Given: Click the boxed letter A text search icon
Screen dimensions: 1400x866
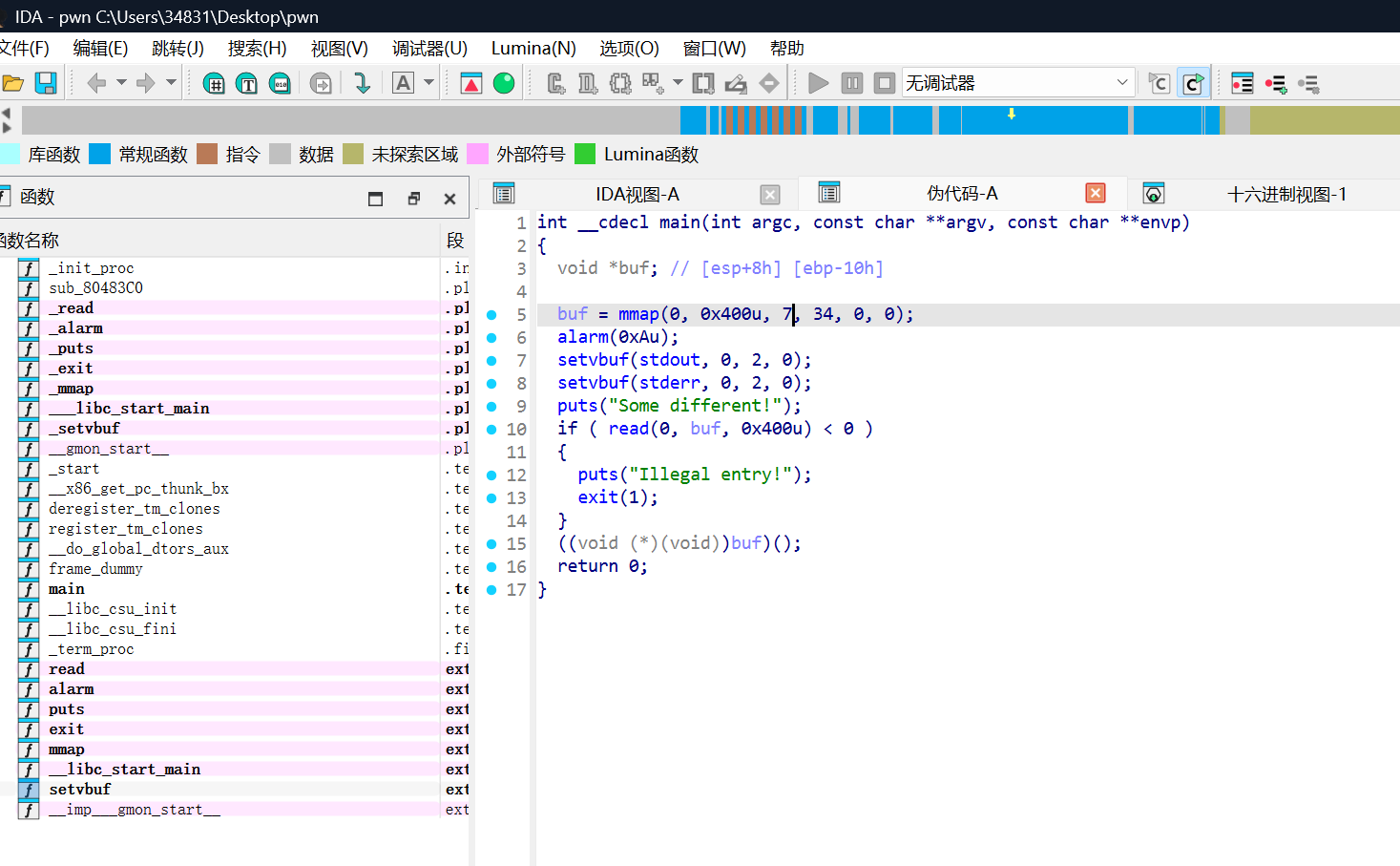Looking at the screenshot, I should coord(404,84).
